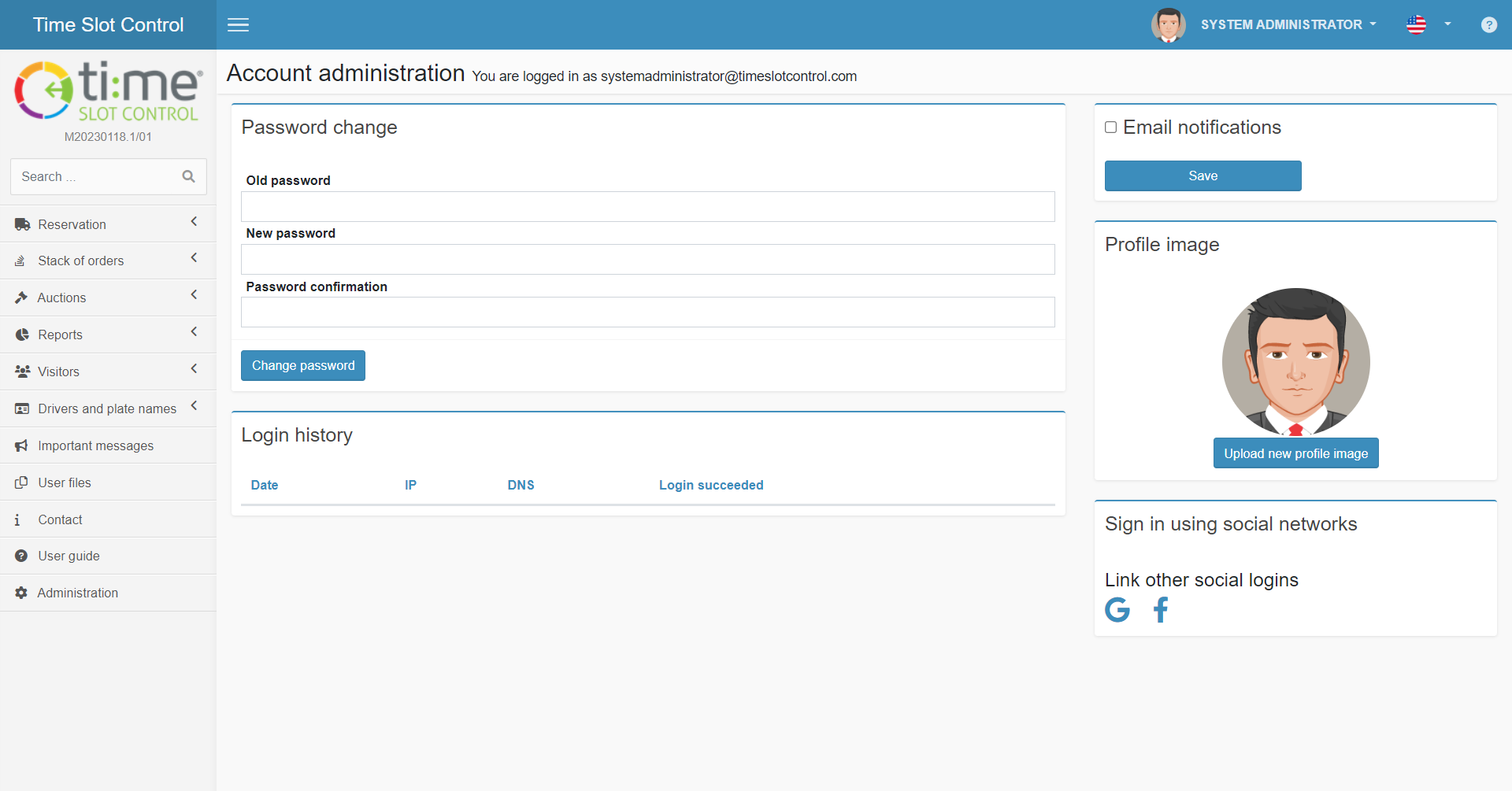
Task: Open the Administration gear icon
Action: pyautogui.click(x=21, y=593)
